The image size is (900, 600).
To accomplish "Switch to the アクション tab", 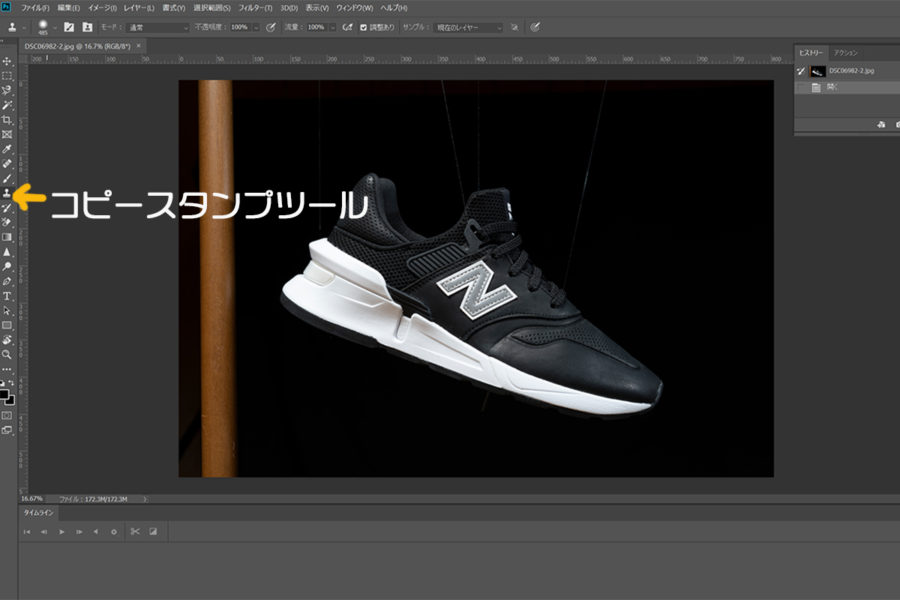I will [x=845, y=53].
